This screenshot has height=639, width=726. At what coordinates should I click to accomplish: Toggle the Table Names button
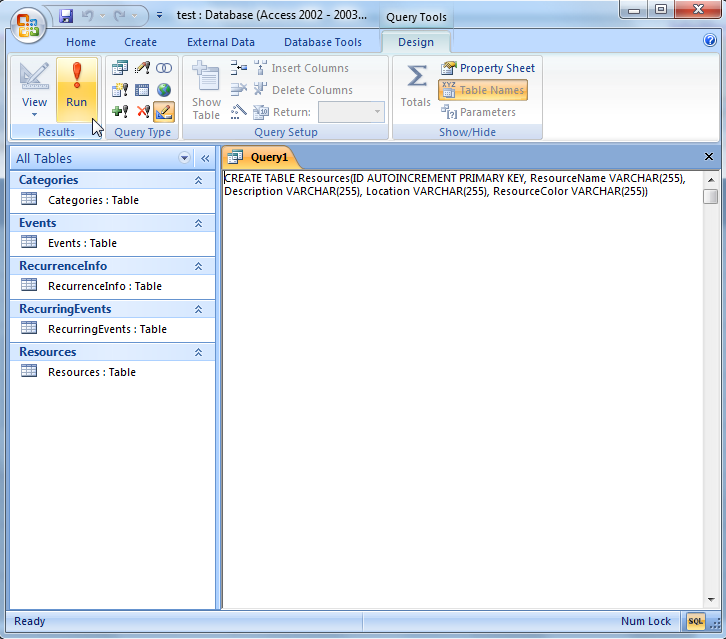(x=482, y=90)
